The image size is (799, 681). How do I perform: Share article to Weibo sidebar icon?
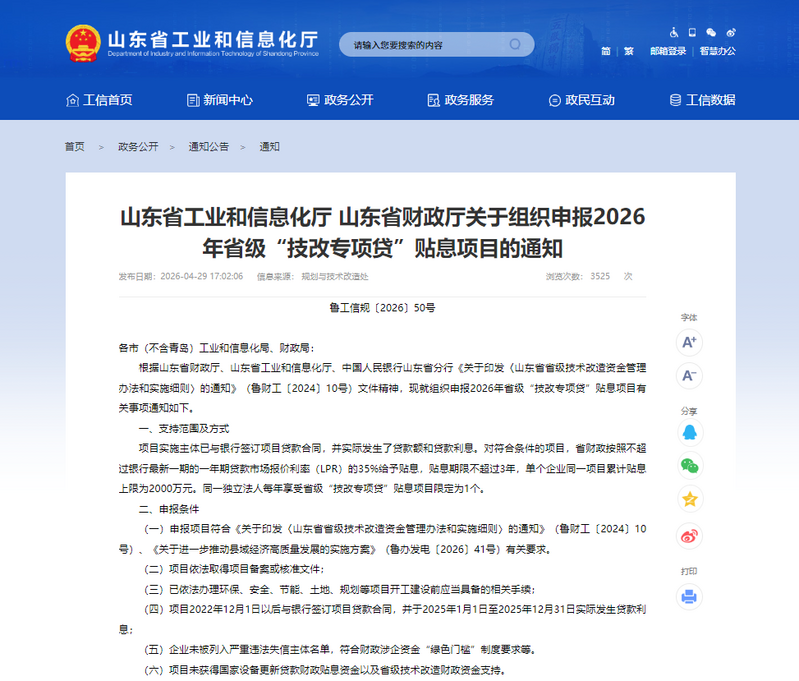click(689, 536)
